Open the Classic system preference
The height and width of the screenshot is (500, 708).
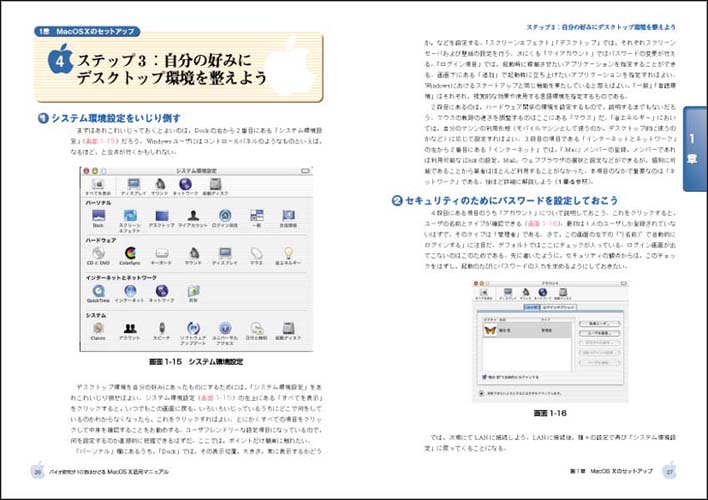(96, 327)
